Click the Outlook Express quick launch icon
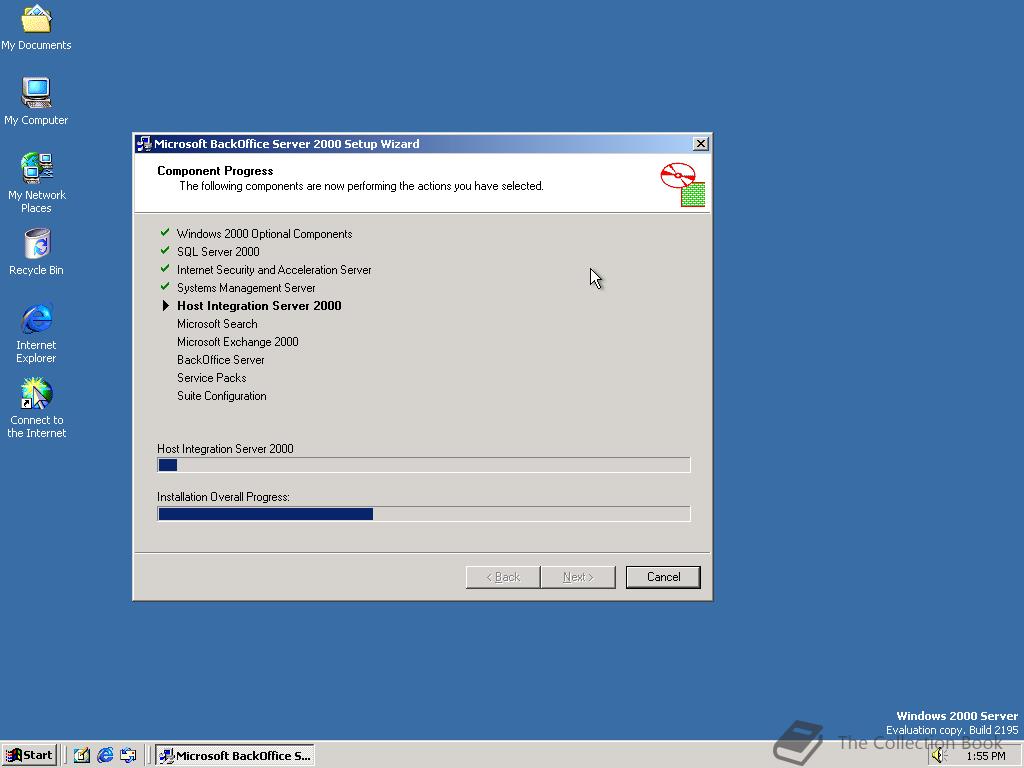Screen dimensions: 1024x768 coord(128,755)
